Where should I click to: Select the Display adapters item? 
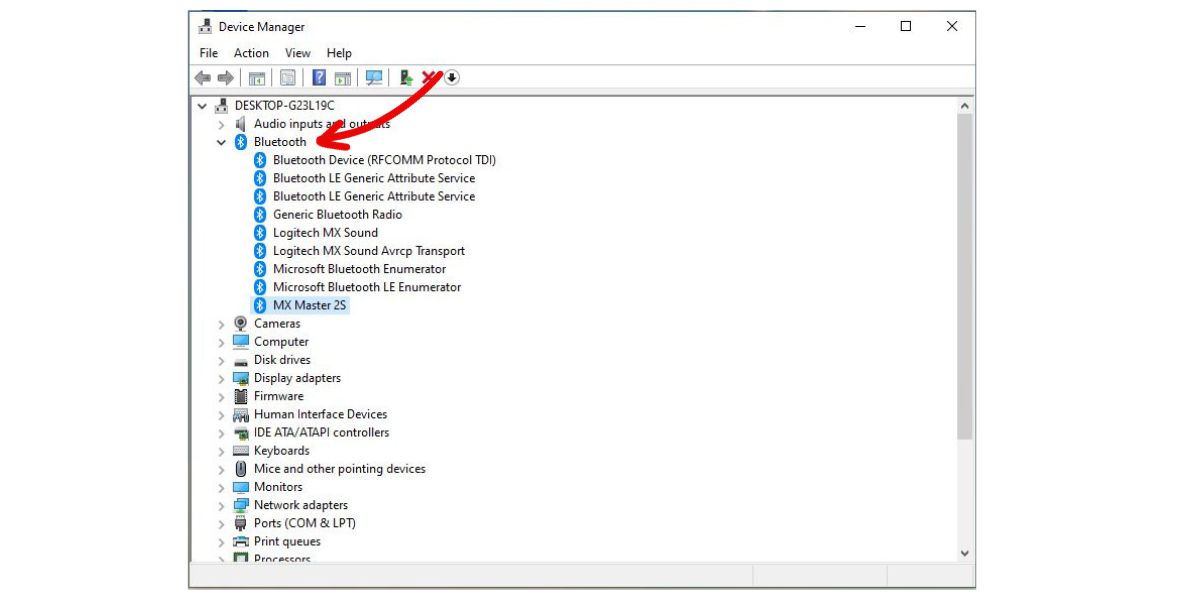pyautogui.click(x=297, y=378)
